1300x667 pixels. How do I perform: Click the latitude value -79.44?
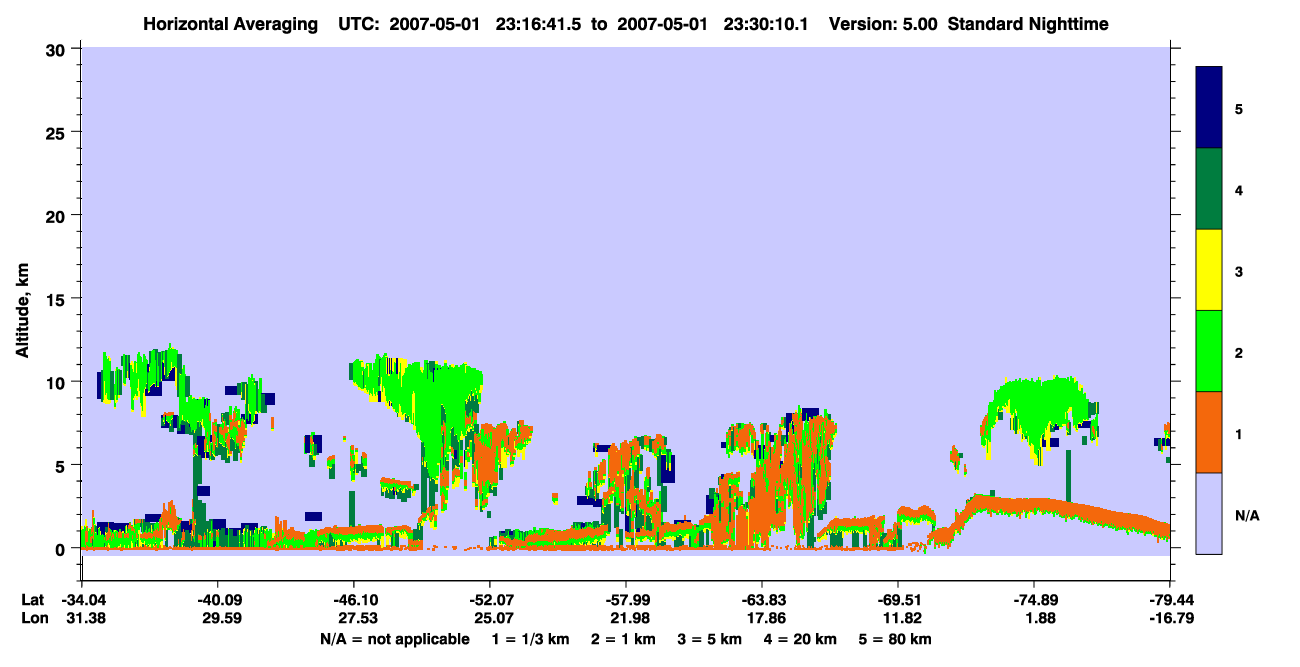tap(1170, 600)
